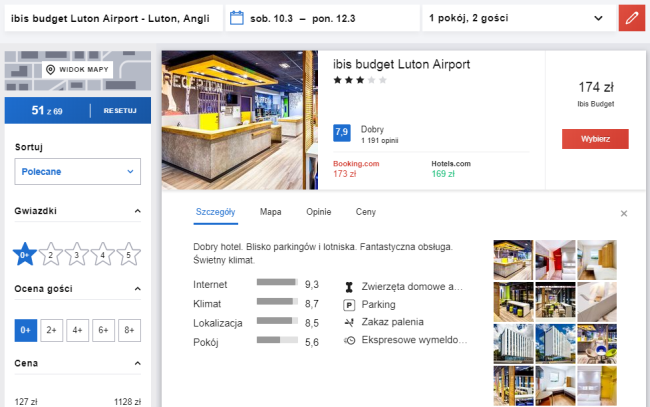The height and width of the screenshot is (407, 650).
Task: Open the Polecane sort dropdown
Action: pyautogui.click(x=78, y=172)
